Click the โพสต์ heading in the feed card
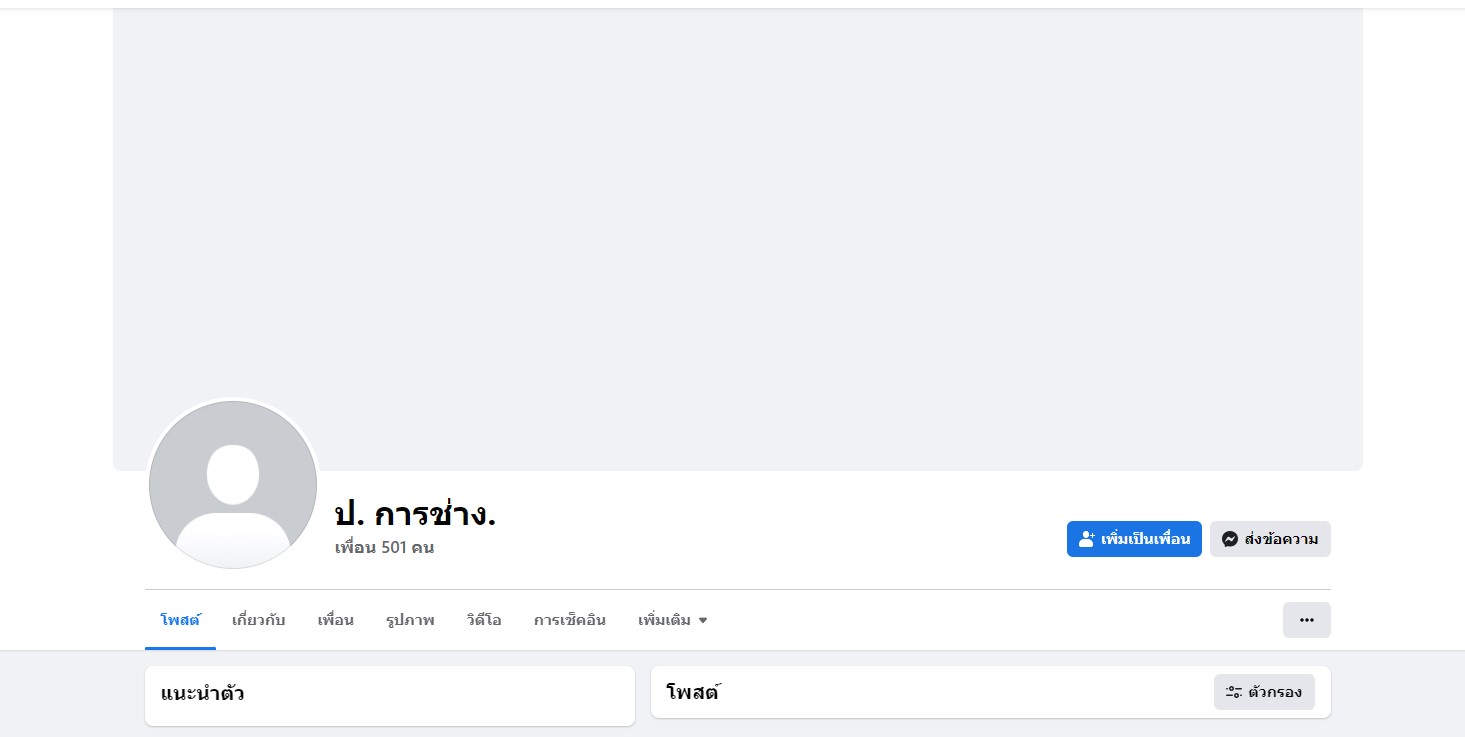 click(x=693, y=692)
